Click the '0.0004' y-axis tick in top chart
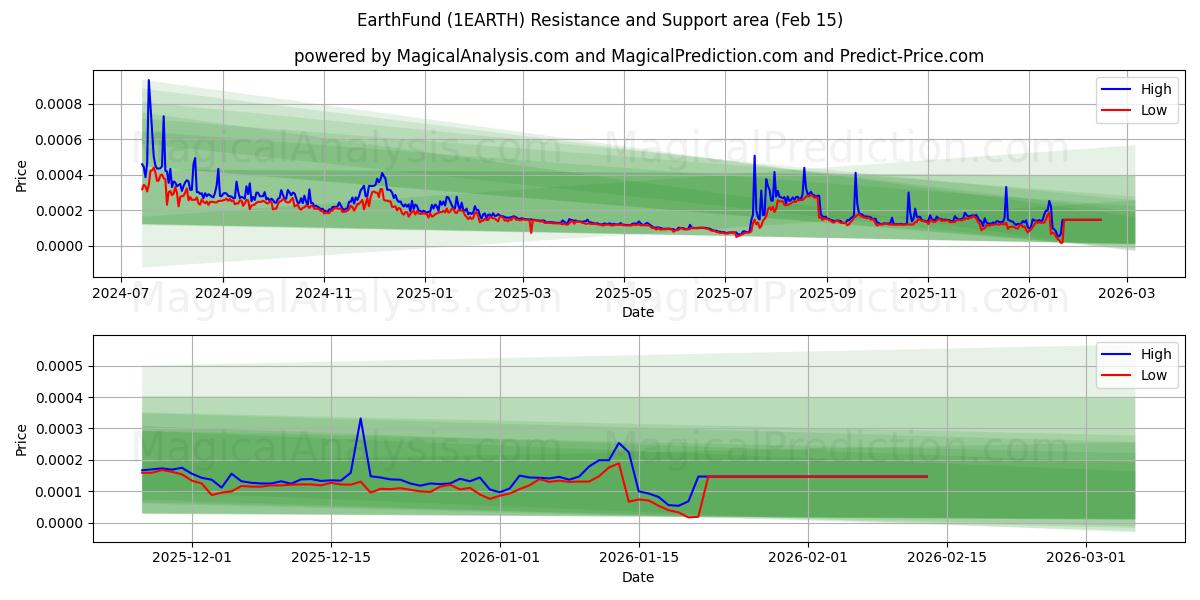 [x=62, y=175]
